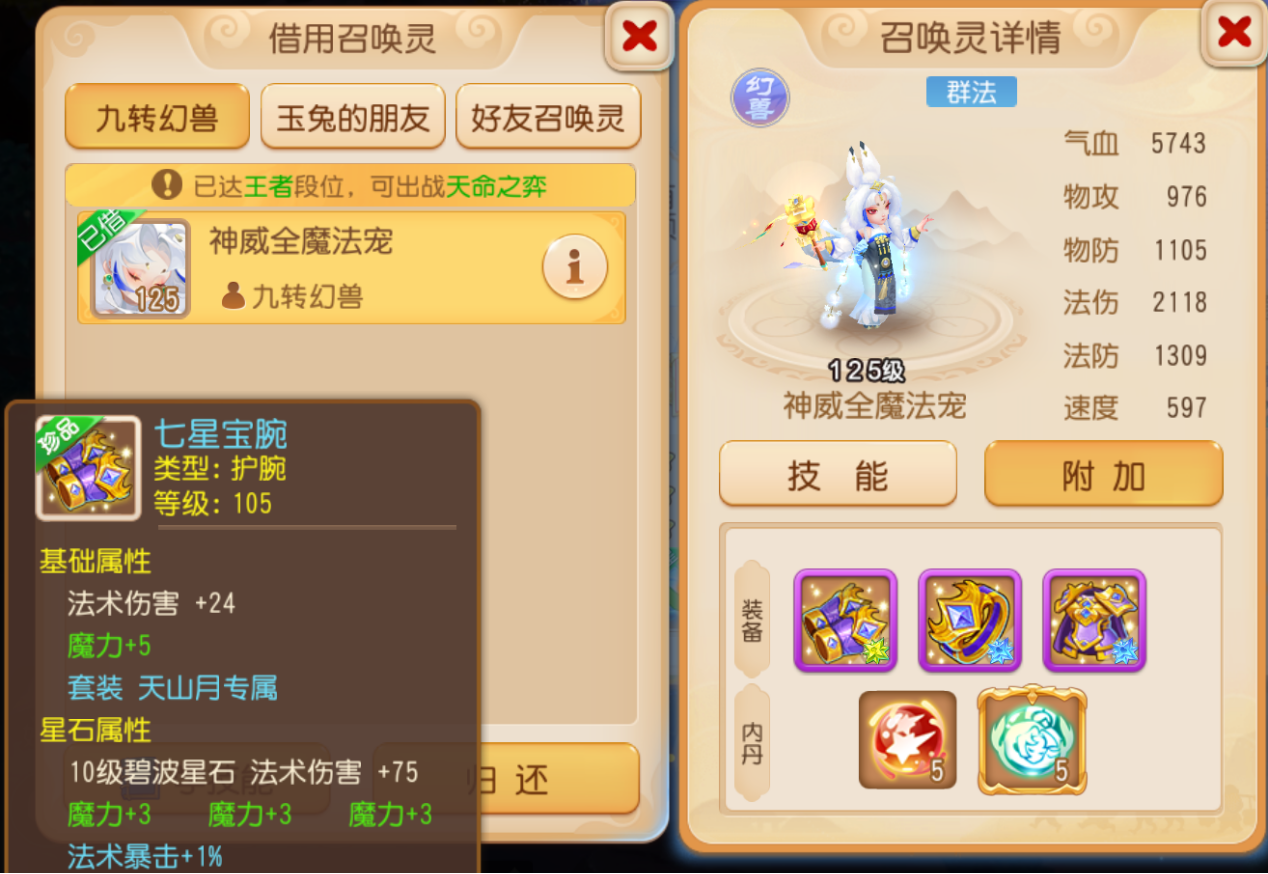Viewport: 1268px width, 874px height.
Task: Click the level 125 pet portrait
Action: pos(140,268)
